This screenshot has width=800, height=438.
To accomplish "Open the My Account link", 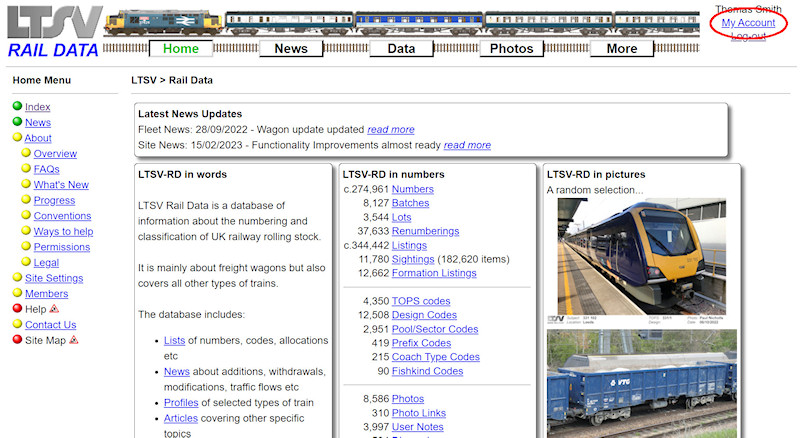I will 748,23.
